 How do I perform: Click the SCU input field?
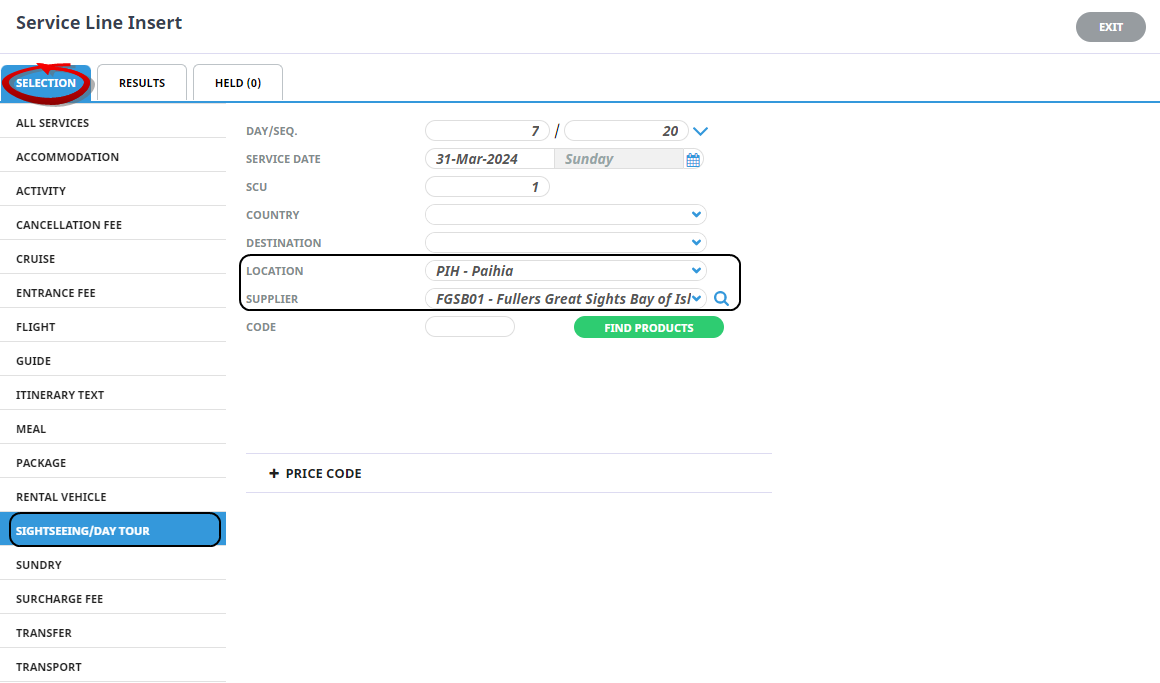click(x=487, y=187)
